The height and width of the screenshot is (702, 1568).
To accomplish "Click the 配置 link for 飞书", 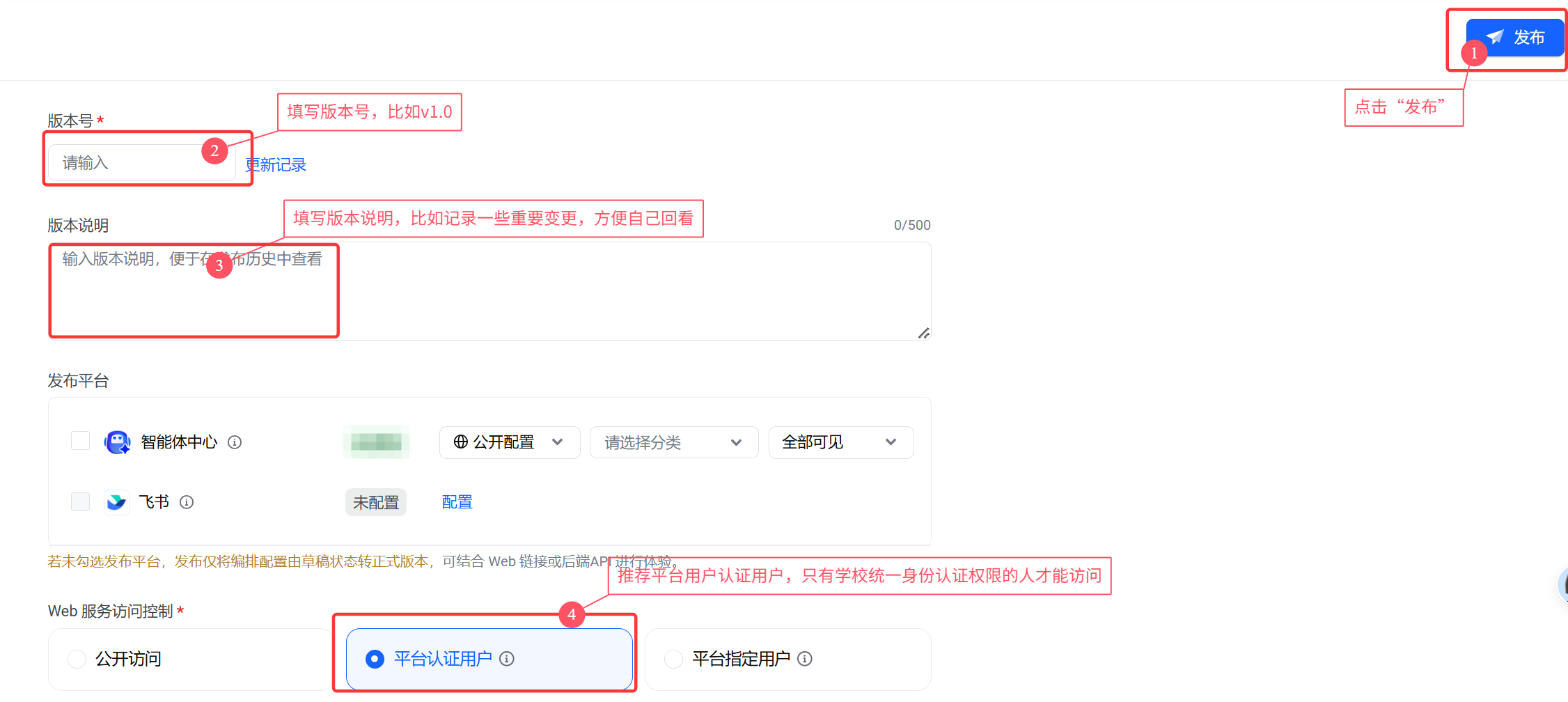I will [x=457, y=502].
